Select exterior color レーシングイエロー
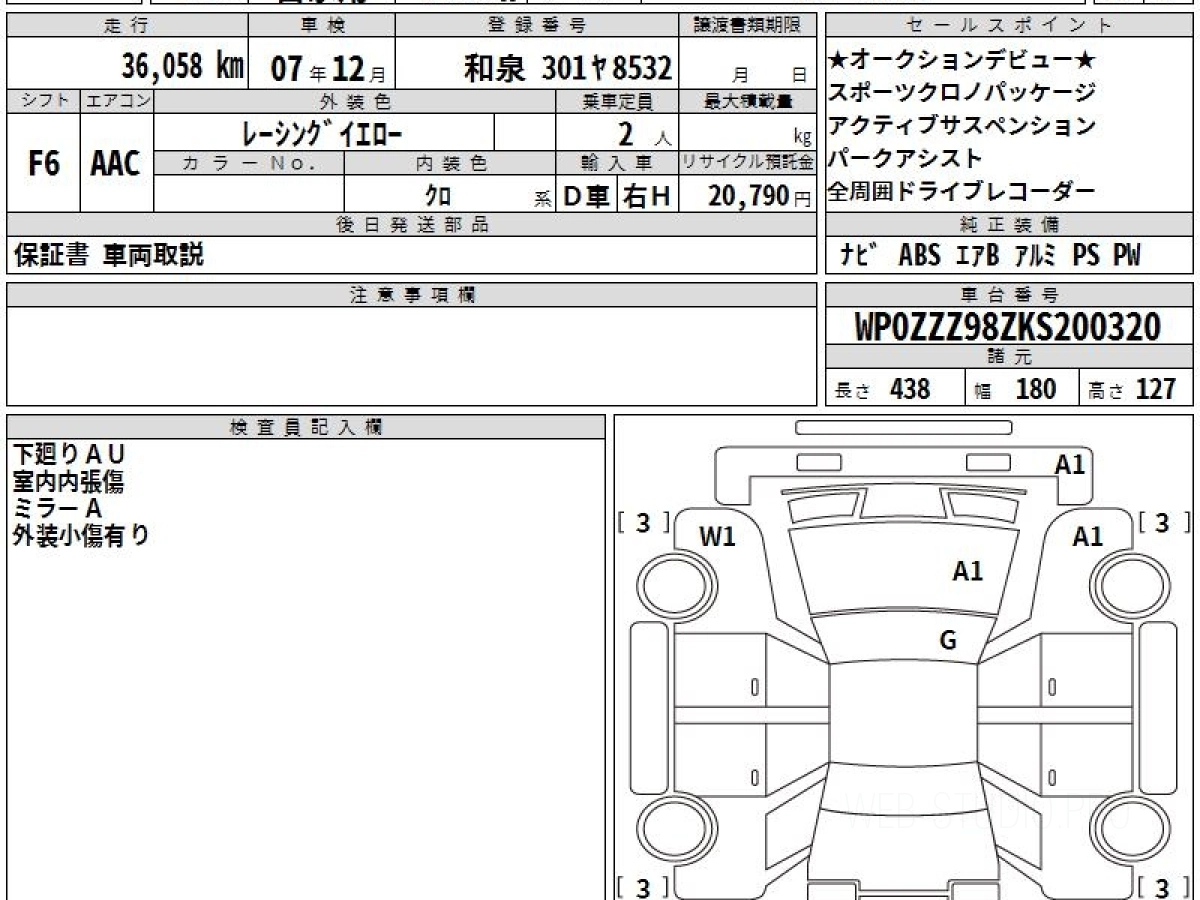The width and height of the screenshot is (1200, 900). (x=323, y=132)
